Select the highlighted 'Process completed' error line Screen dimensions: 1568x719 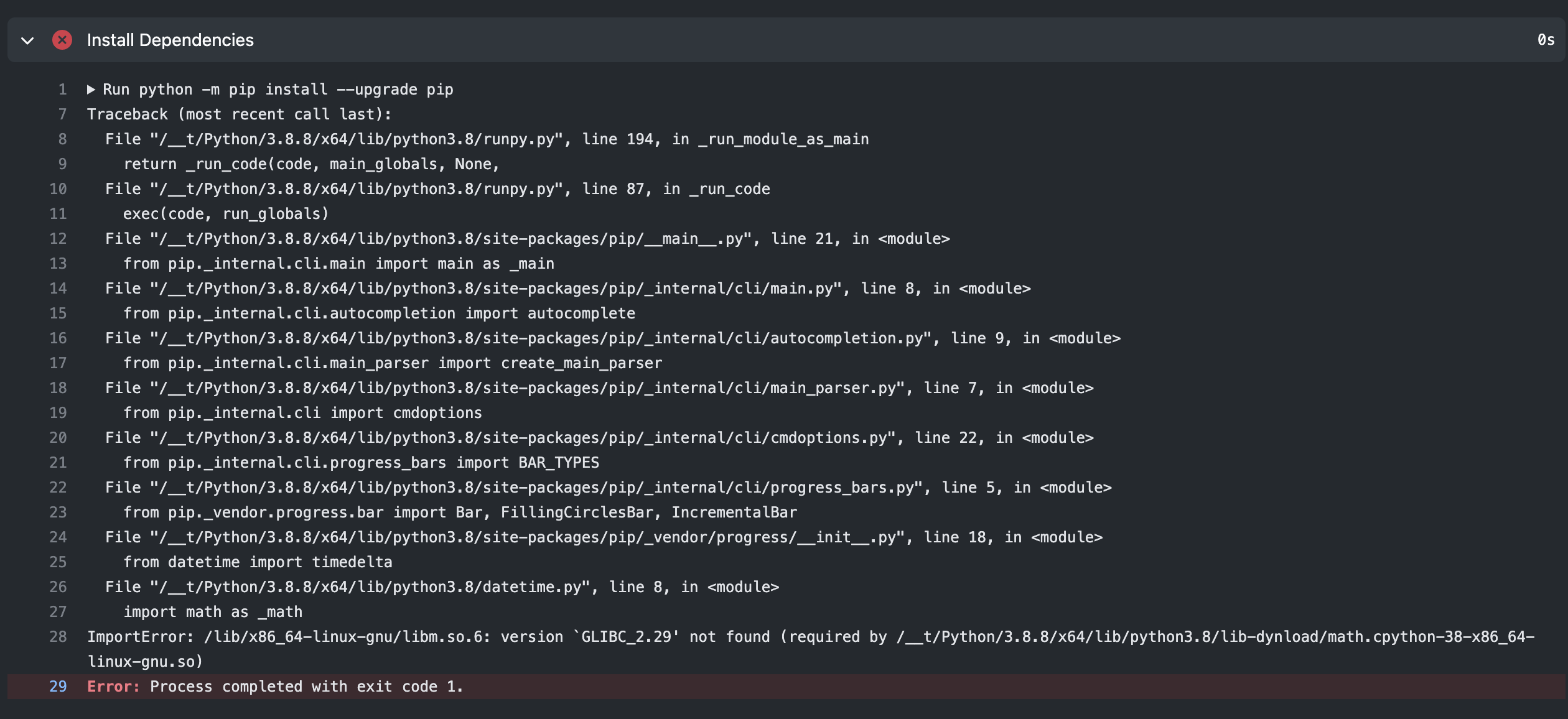275,687
